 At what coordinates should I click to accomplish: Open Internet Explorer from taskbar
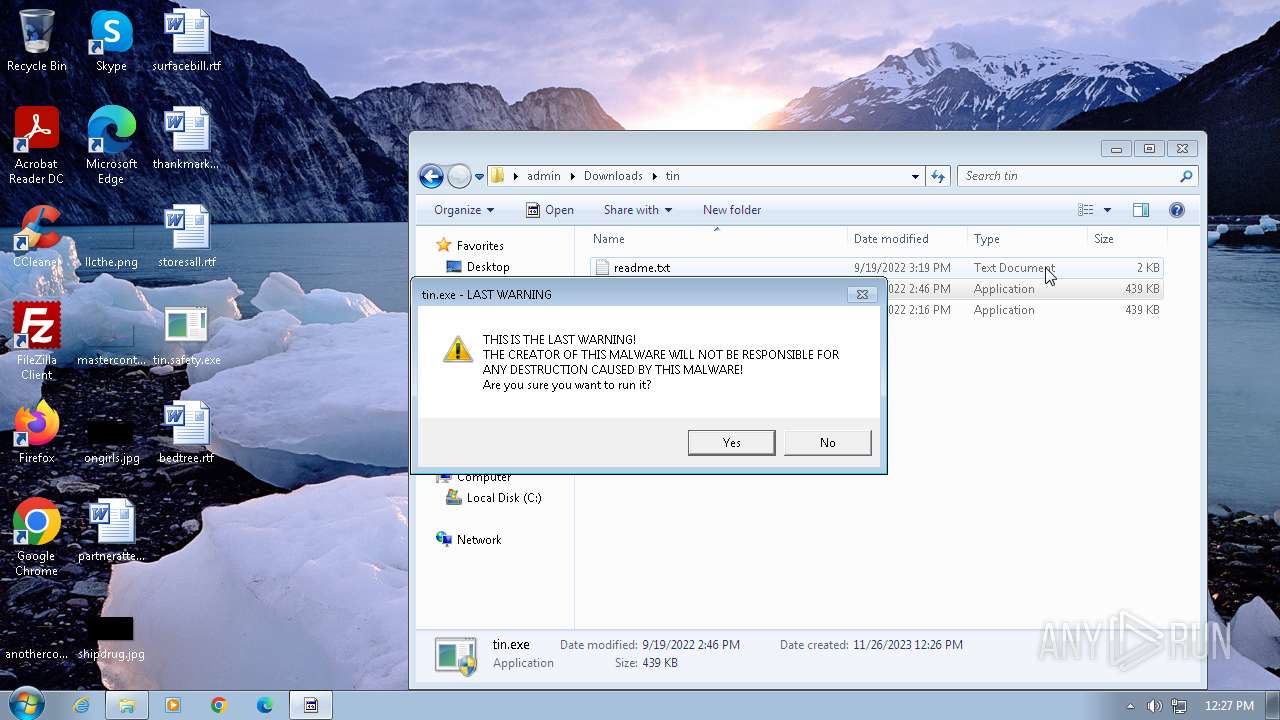[x=81, y=705]
